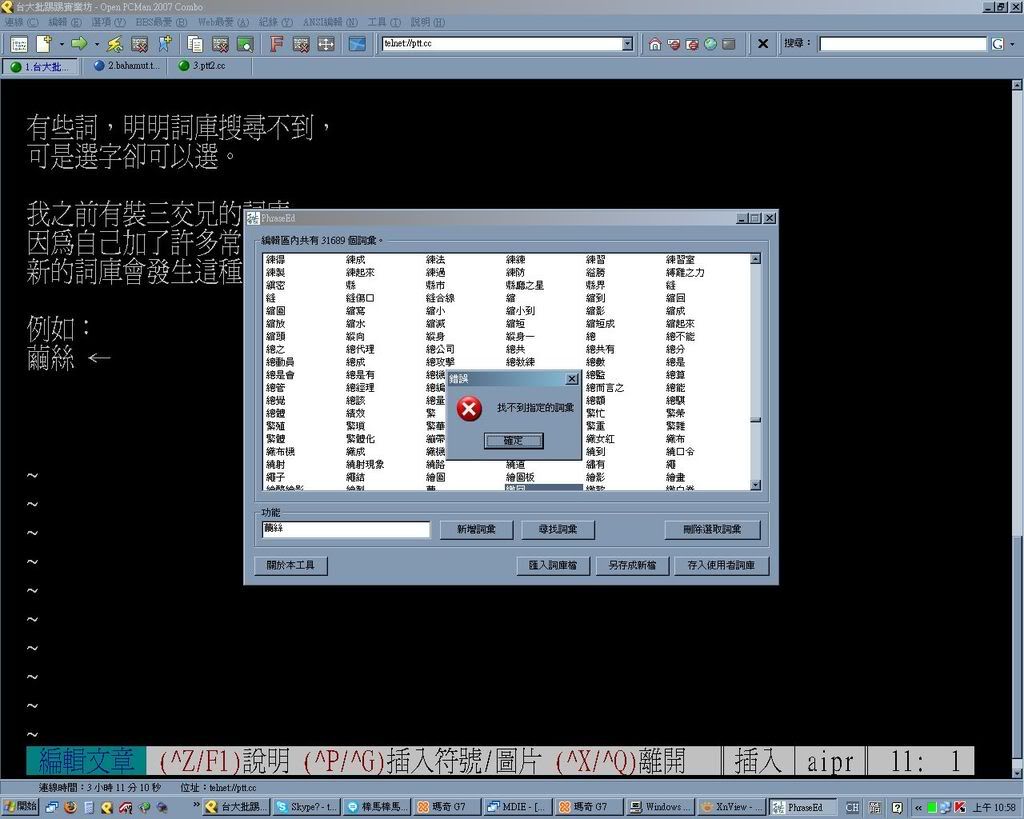Click the red F font icon

point(277,44)
